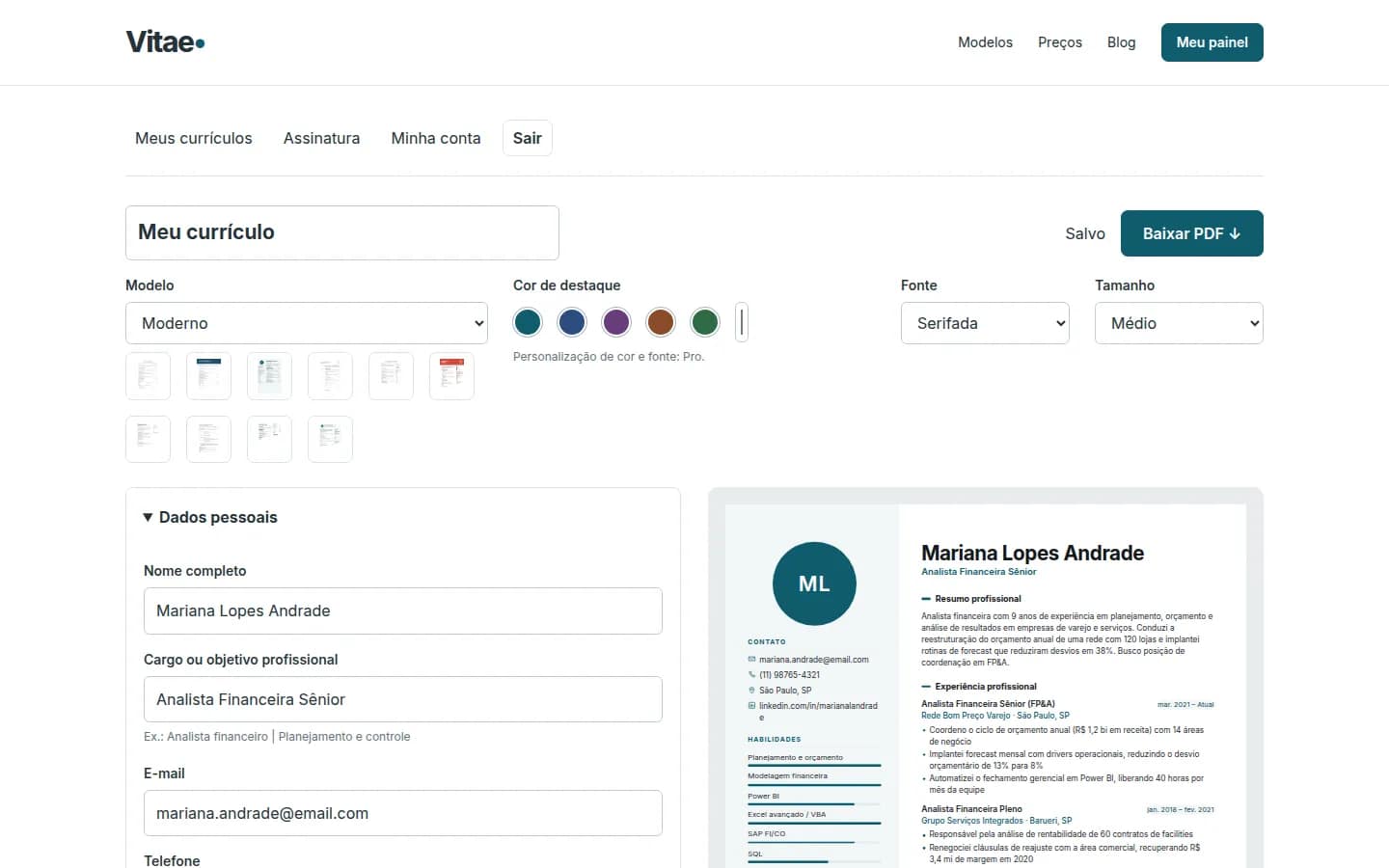Click into the E-mail input field
The image size is (1389, 868).
pos(403,813)
